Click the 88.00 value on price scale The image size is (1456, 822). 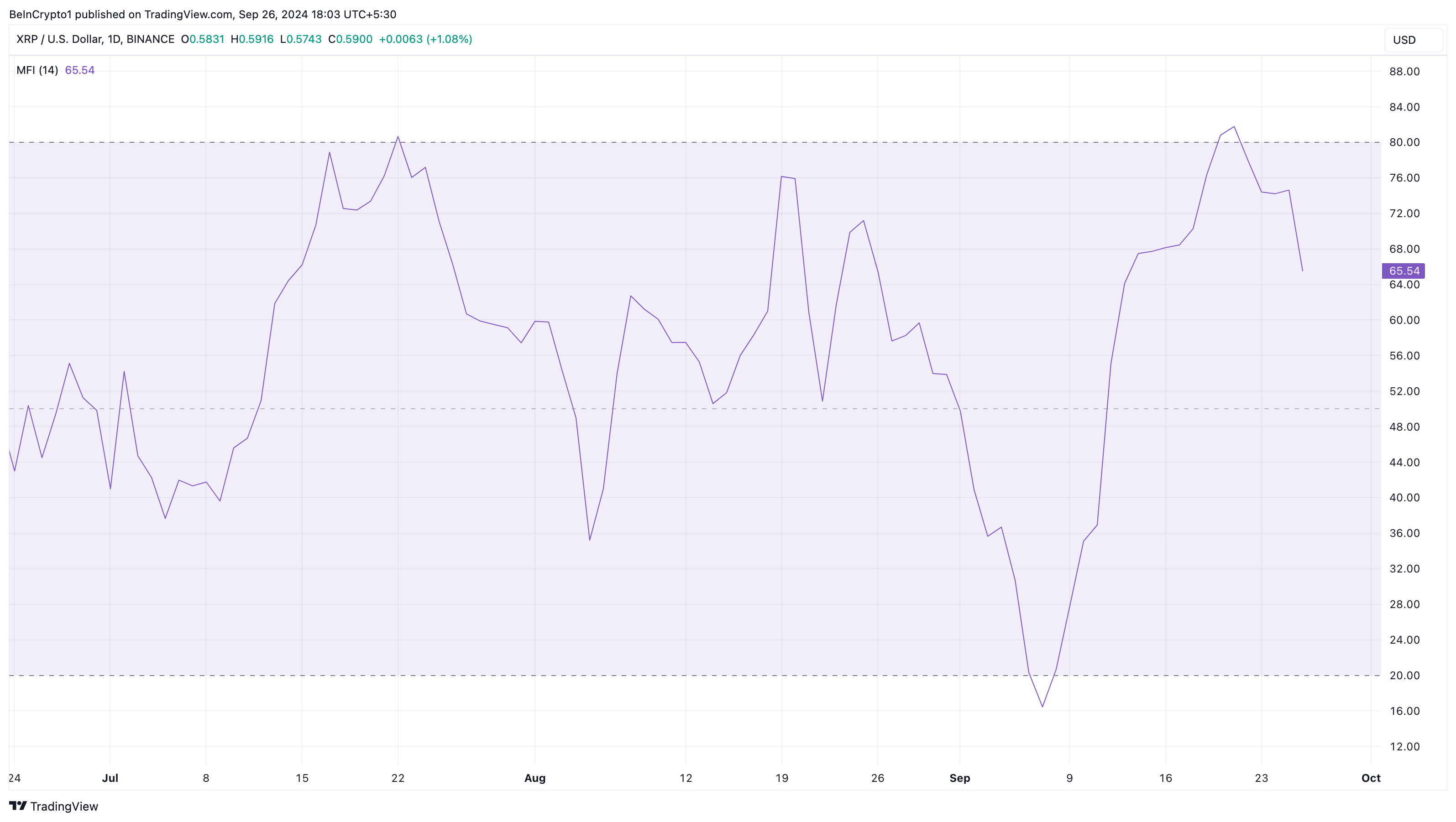tap(1404, 71)
